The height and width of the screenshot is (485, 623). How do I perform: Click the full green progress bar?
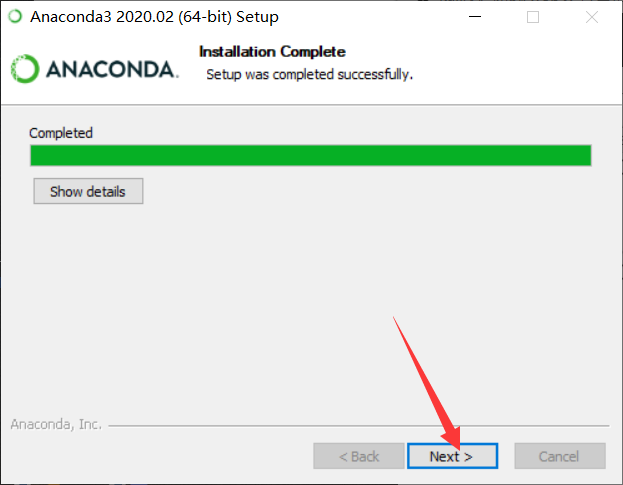(x=311, y=155)
